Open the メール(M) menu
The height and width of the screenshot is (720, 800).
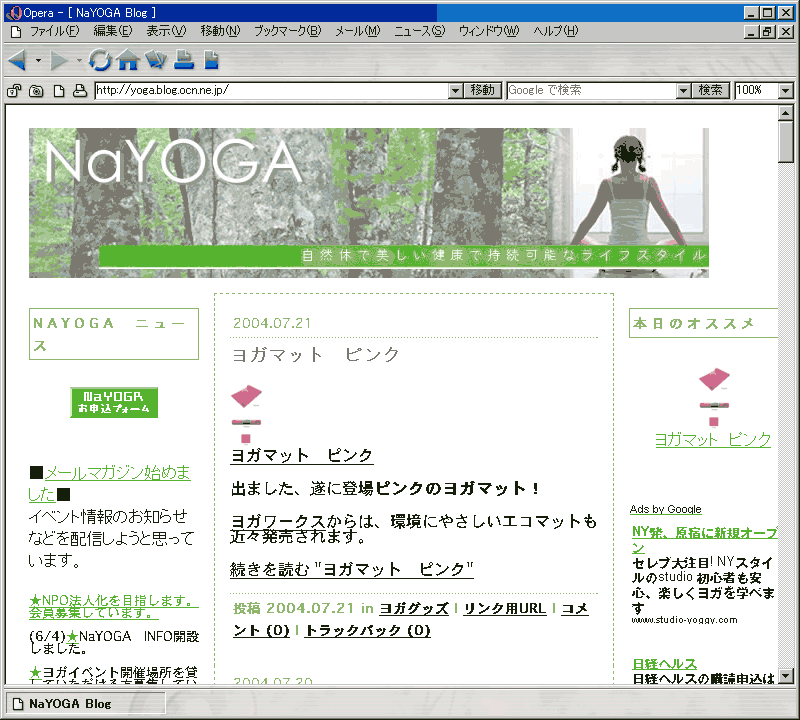click(x=358, y=31)
